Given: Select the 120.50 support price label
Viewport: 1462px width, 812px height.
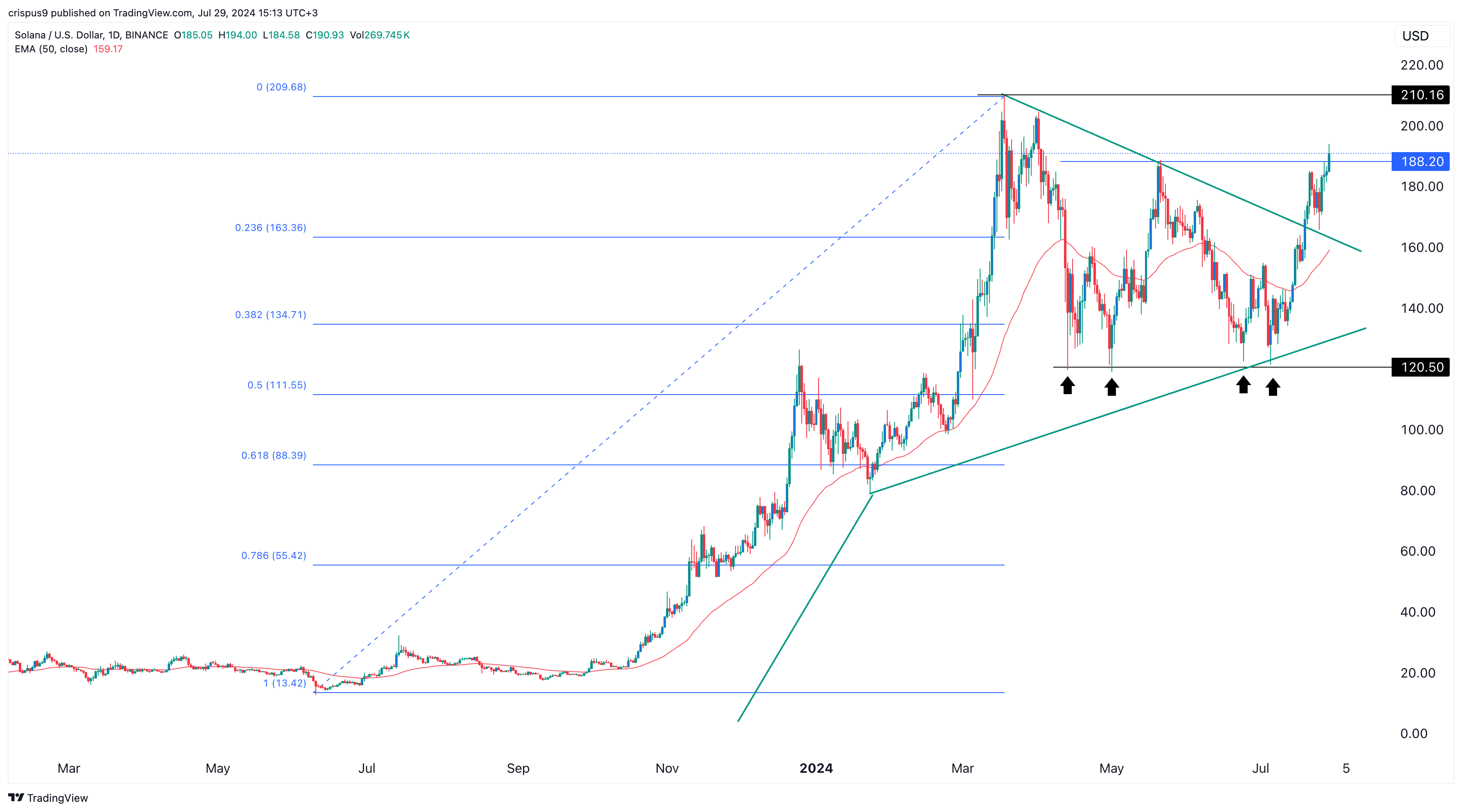Looking at the screenshot, I should click(1421, 367).
